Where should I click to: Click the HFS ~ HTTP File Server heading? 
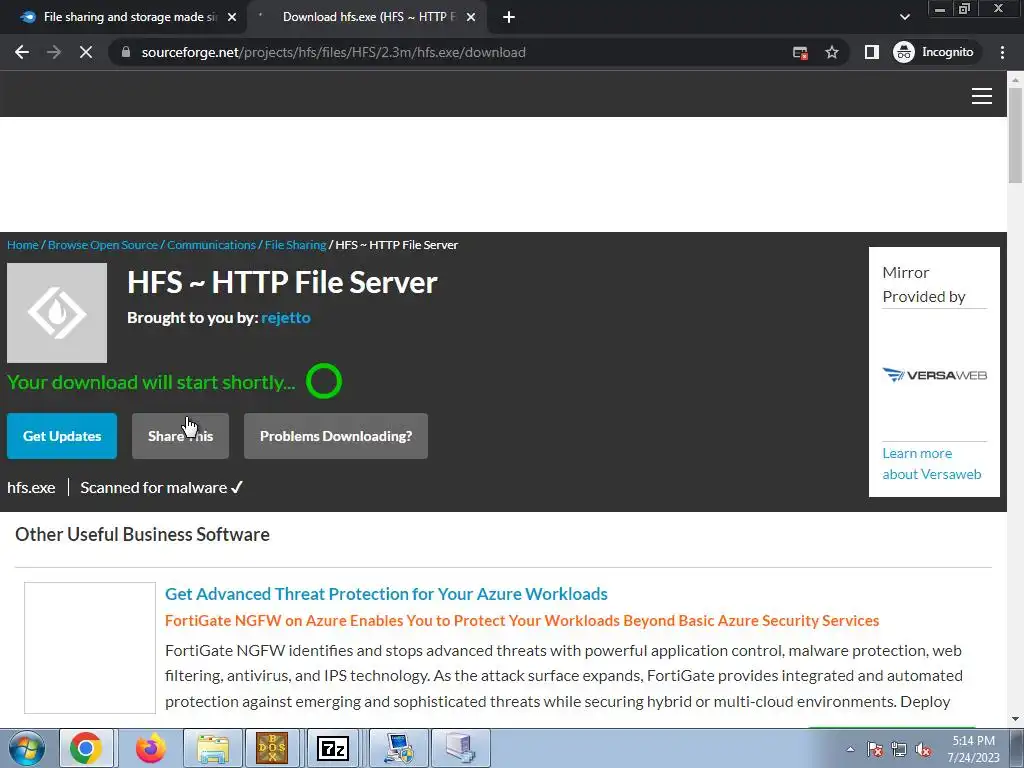[x=282, y=282]
